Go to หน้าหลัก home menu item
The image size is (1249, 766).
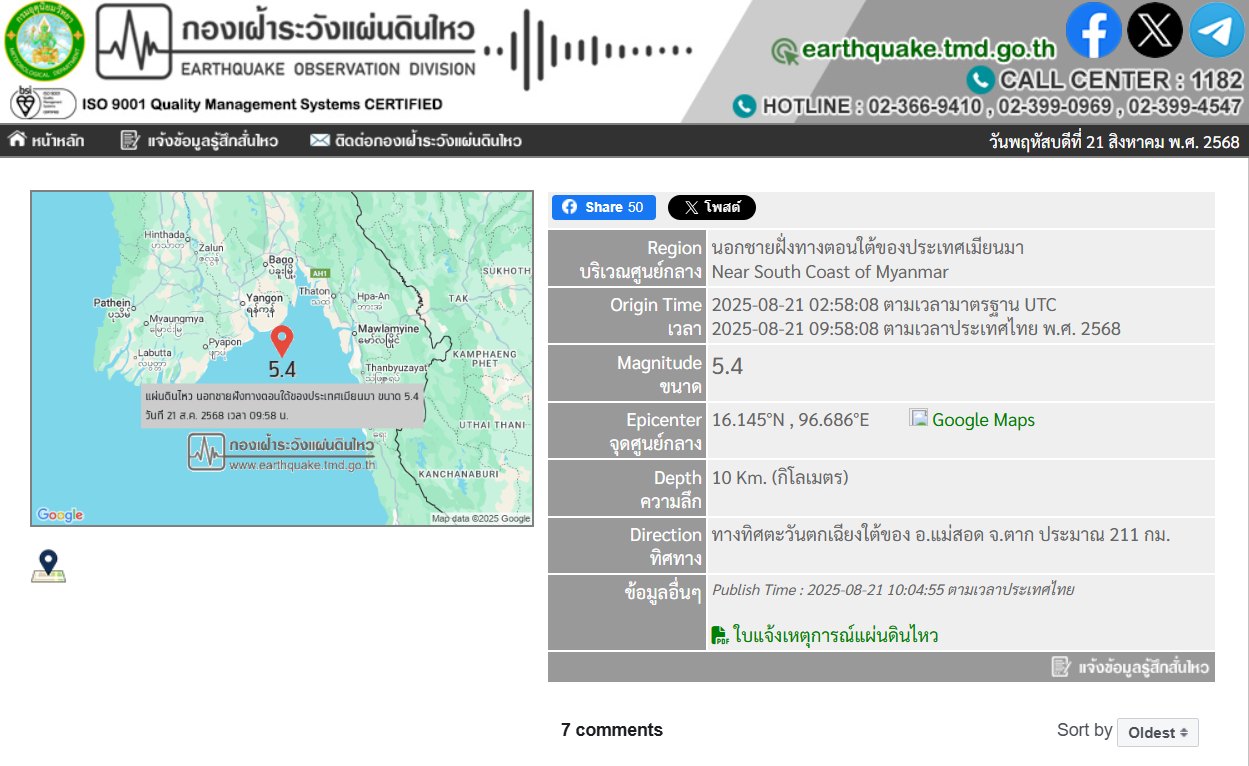point(47,141)
